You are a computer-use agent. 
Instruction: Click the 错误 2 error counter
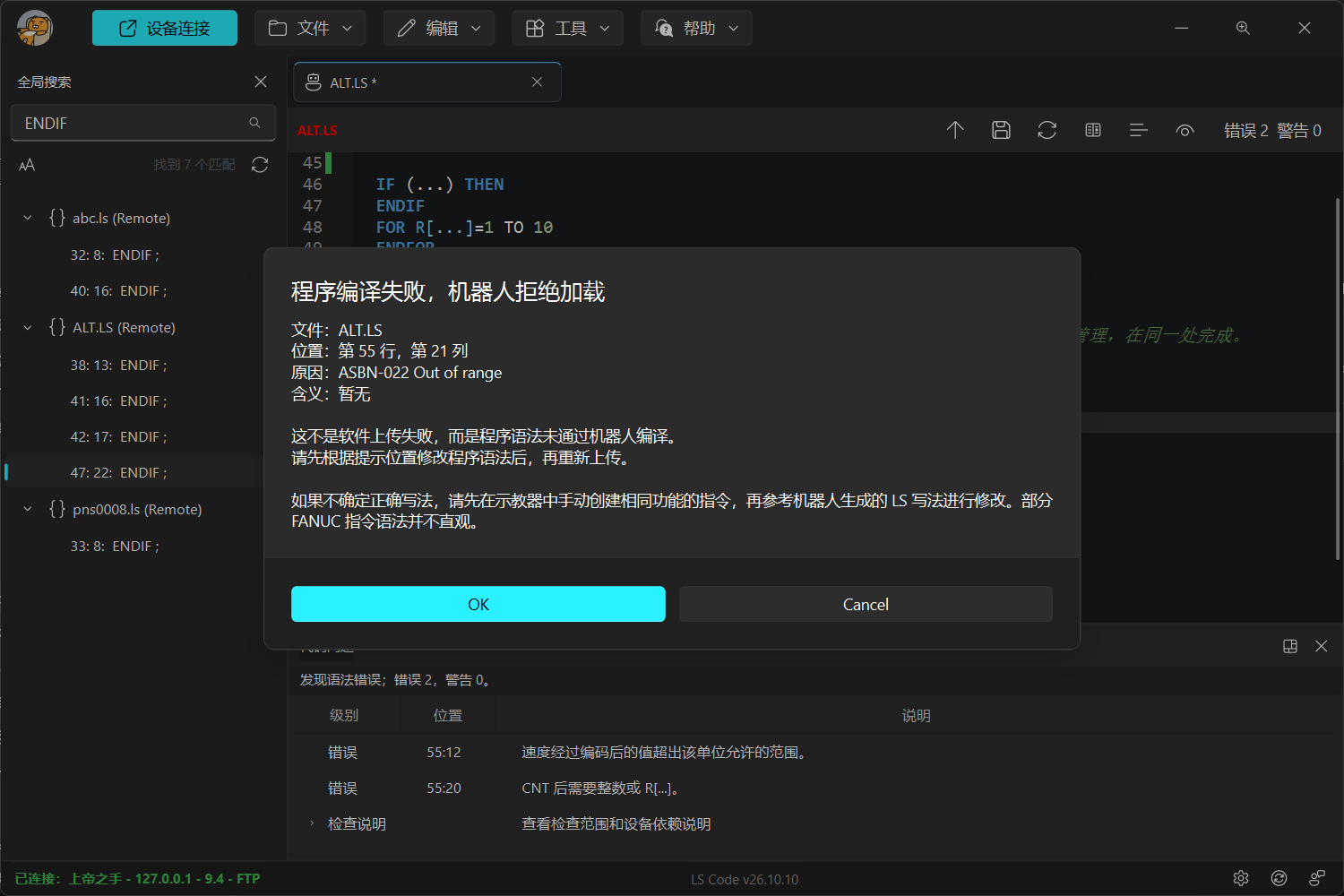point(1245,131)
